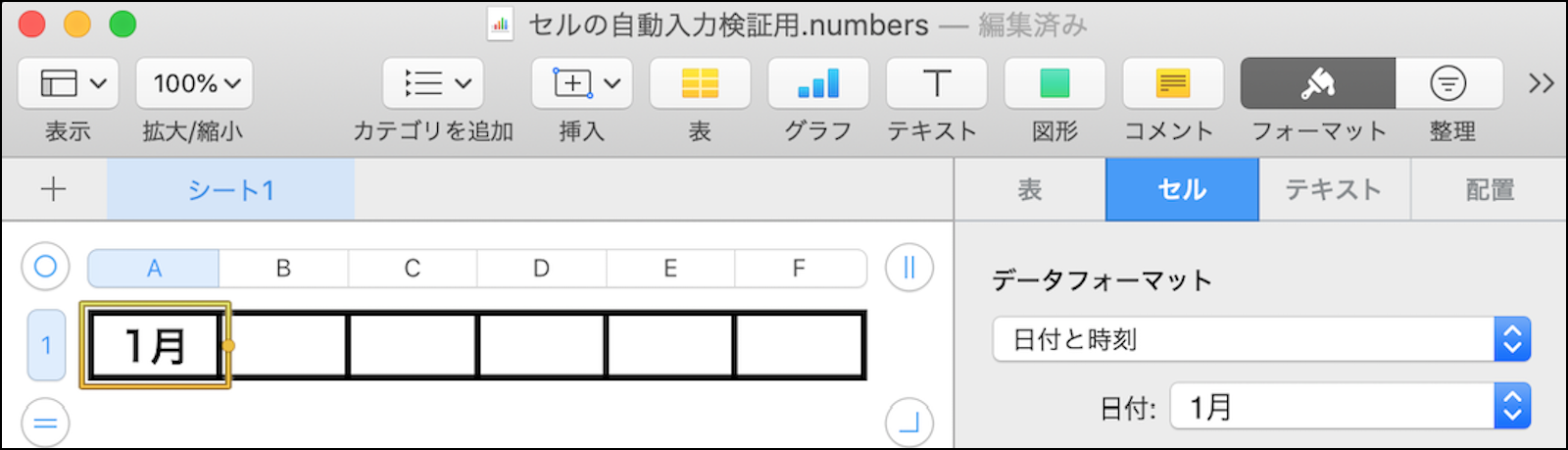Insert a テキスト text box
The width and height of the screenshot is (1568, 450).
click(x=936, y=83)
